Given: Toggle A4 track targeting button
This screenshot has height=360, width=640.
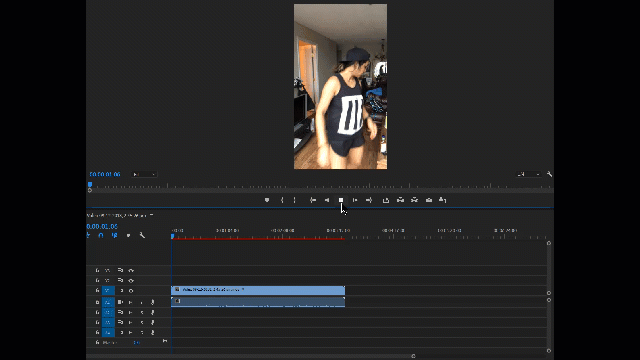Looking at the screenshot, I should click(x=108, y=333).
